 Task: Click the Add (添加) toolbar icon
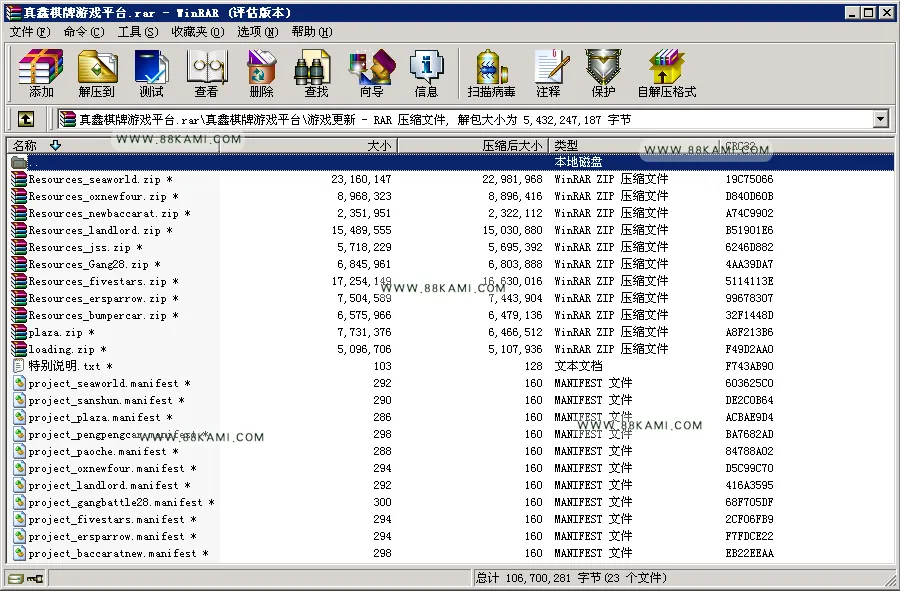click(41, 73)
